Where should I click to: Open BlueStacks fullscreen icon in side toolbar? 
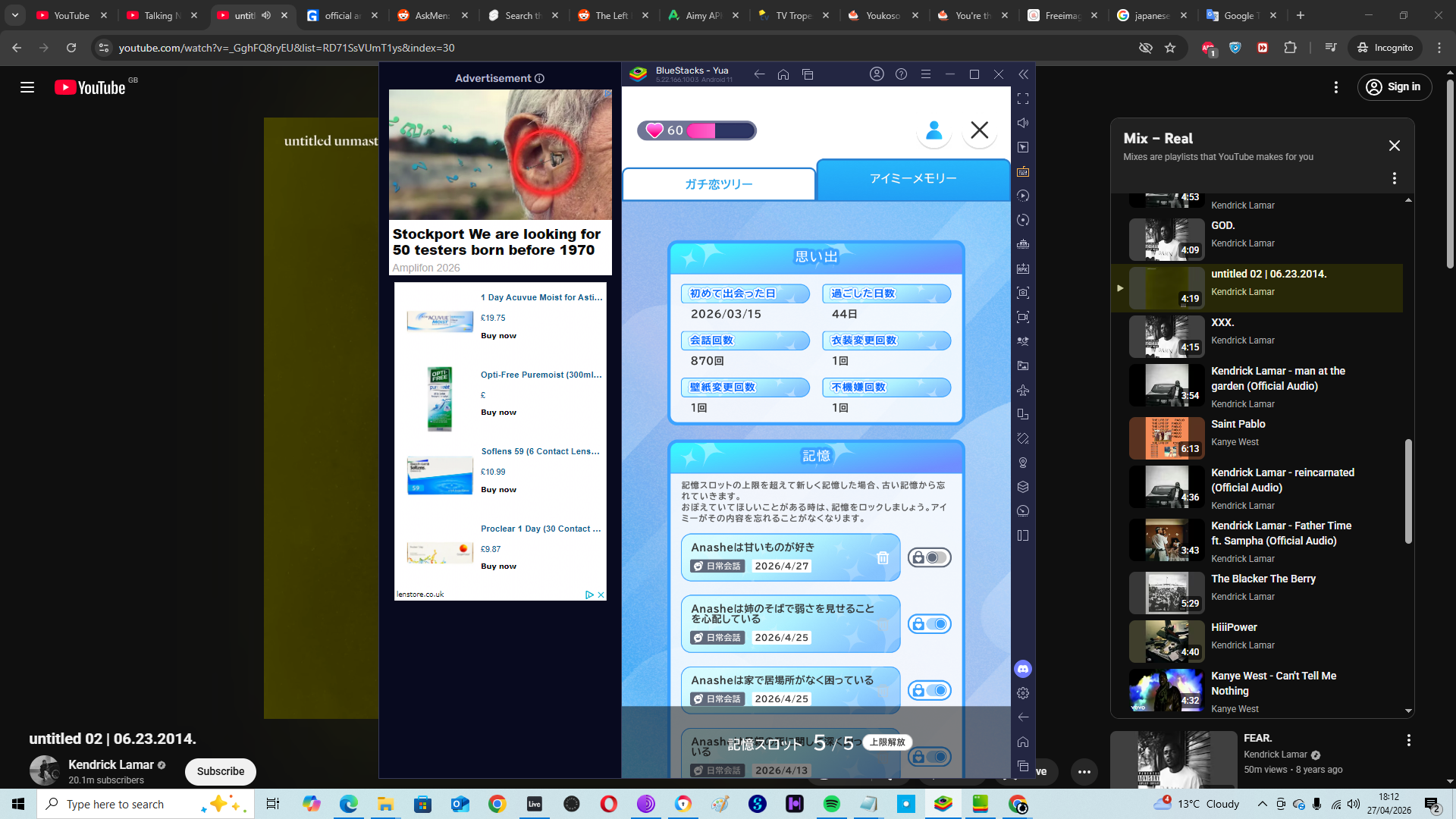click(1023, 99)
